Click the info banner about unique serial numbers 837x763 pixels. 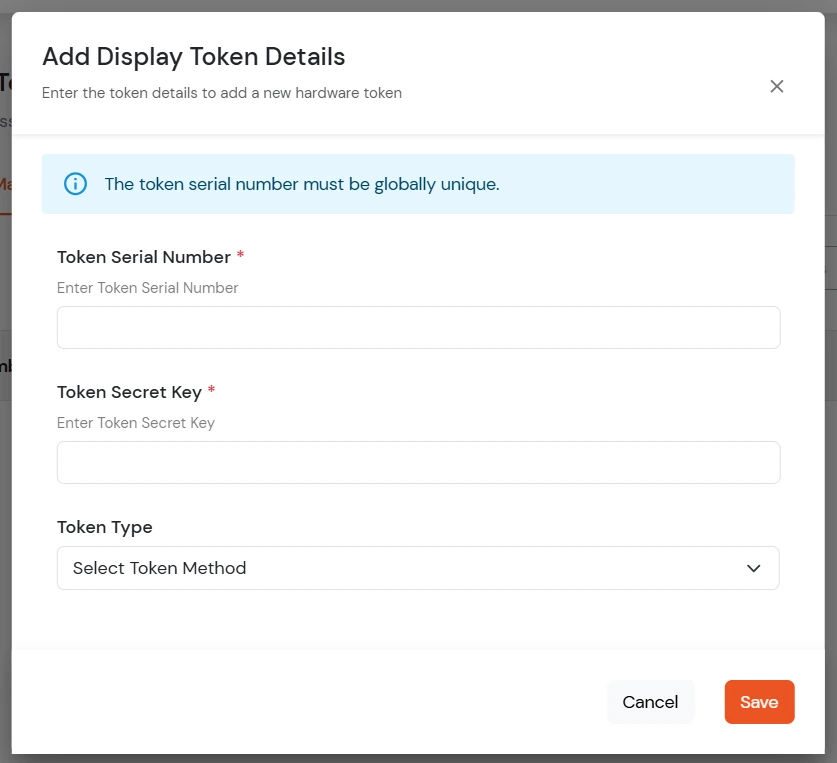(x=418, y=185)
